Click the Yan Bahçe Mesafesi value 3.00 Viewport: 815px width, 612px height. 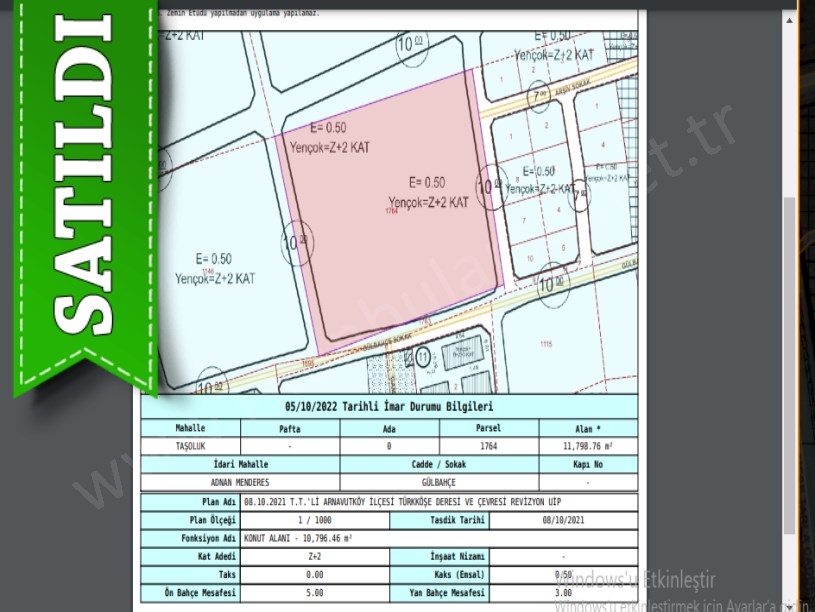pos(562,593)
